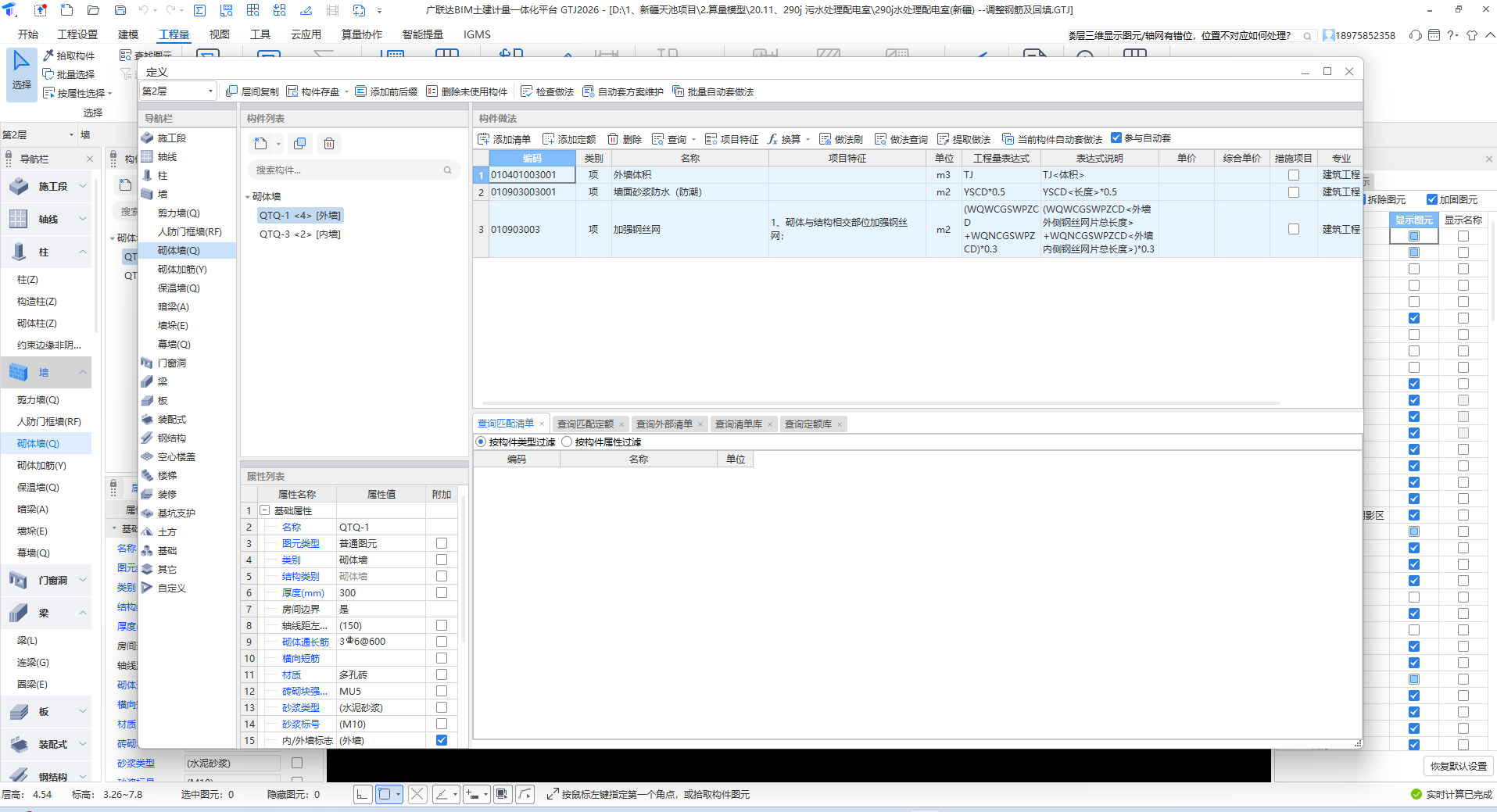Collapse the 砌体墙 group in 构件列表
This screenshot has height=812, width=1497.
pyautogui.click(x=248, y=197)
